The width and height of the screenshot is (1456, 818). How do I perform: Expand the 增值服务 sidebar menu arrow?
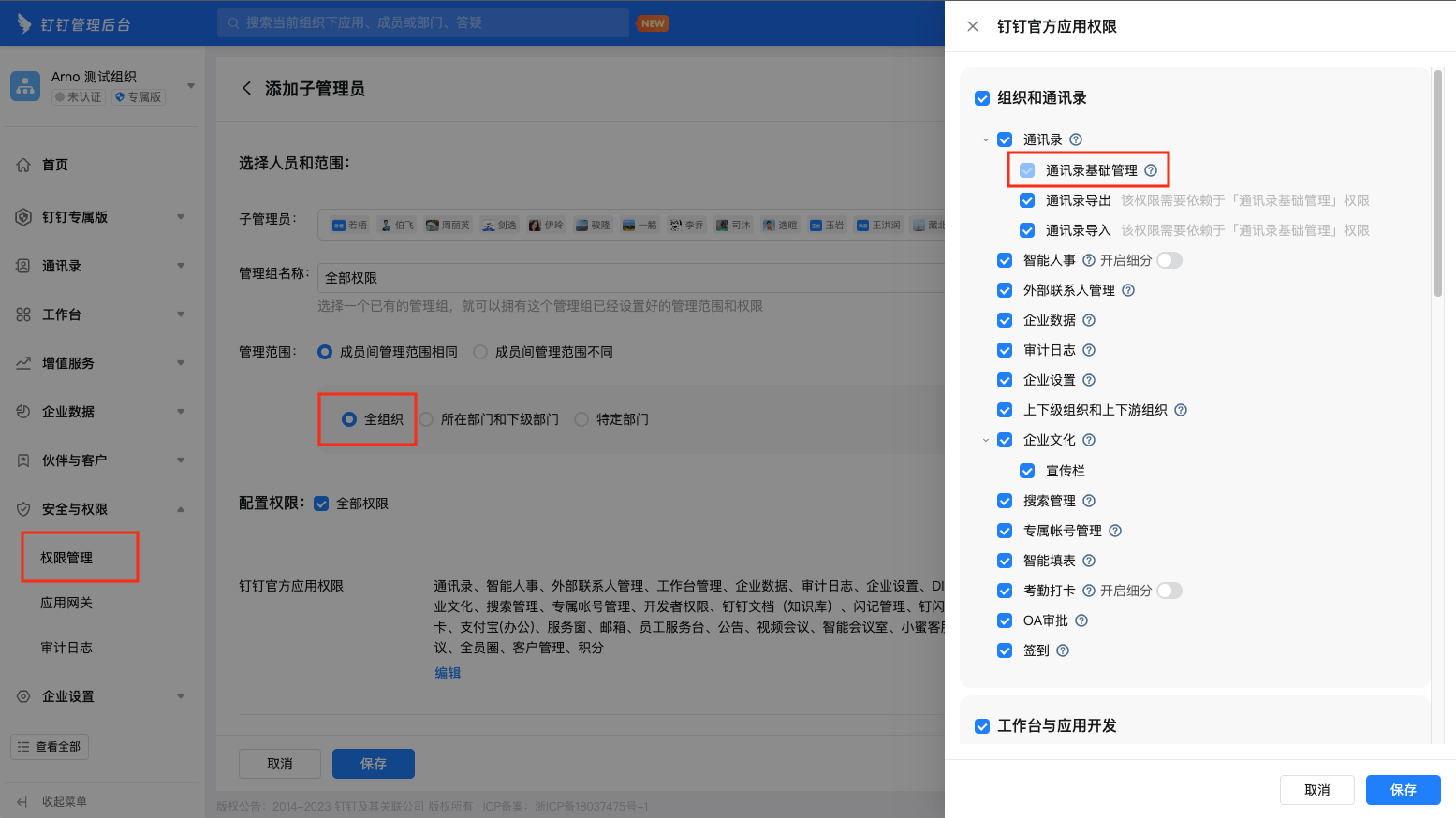(x=181, y=363)
